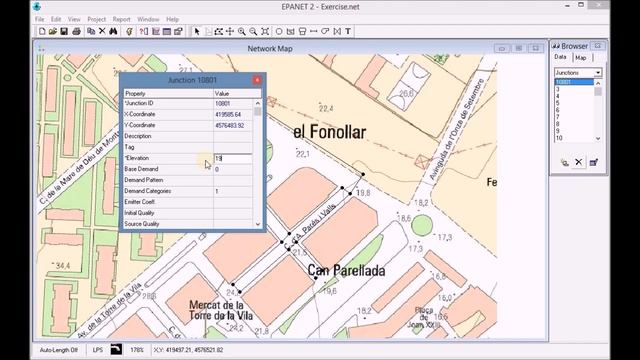Switch to Browser Data tab
Image resolution: width=640 pixels, height=360 pixels.
pyautogui.click(x=560, y=57)
